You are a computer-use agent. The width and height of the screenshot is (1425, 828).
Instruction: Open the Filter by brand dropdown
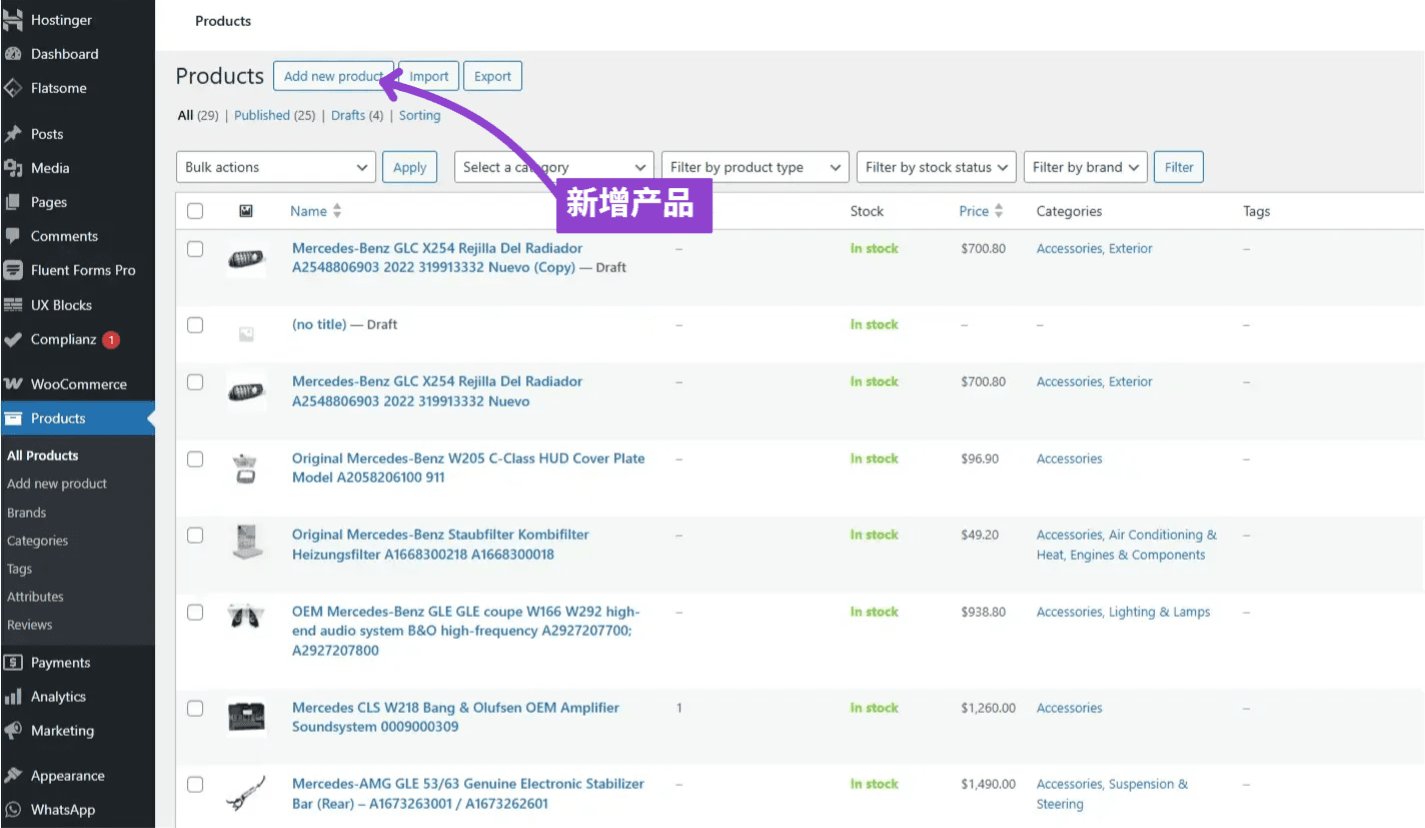pos(1085,167)
